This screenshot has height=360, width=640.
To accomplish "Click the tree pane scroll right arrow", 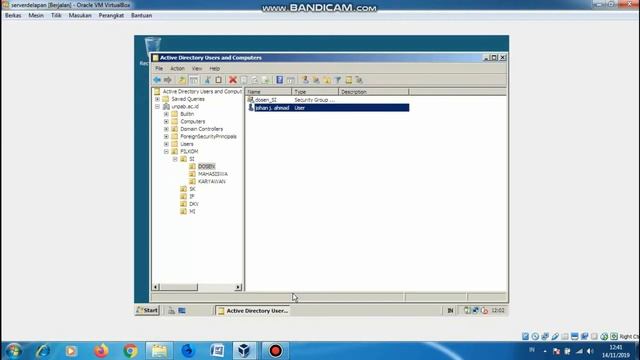I will point(238,287).
